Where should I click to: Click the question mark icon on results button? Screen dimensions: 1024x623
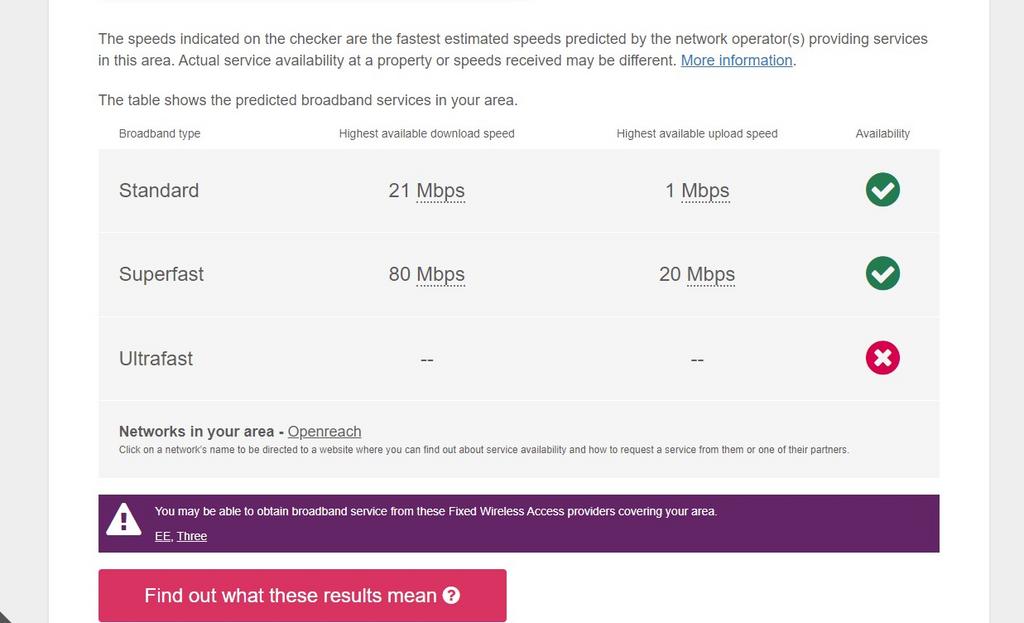[x=451, y=595]
